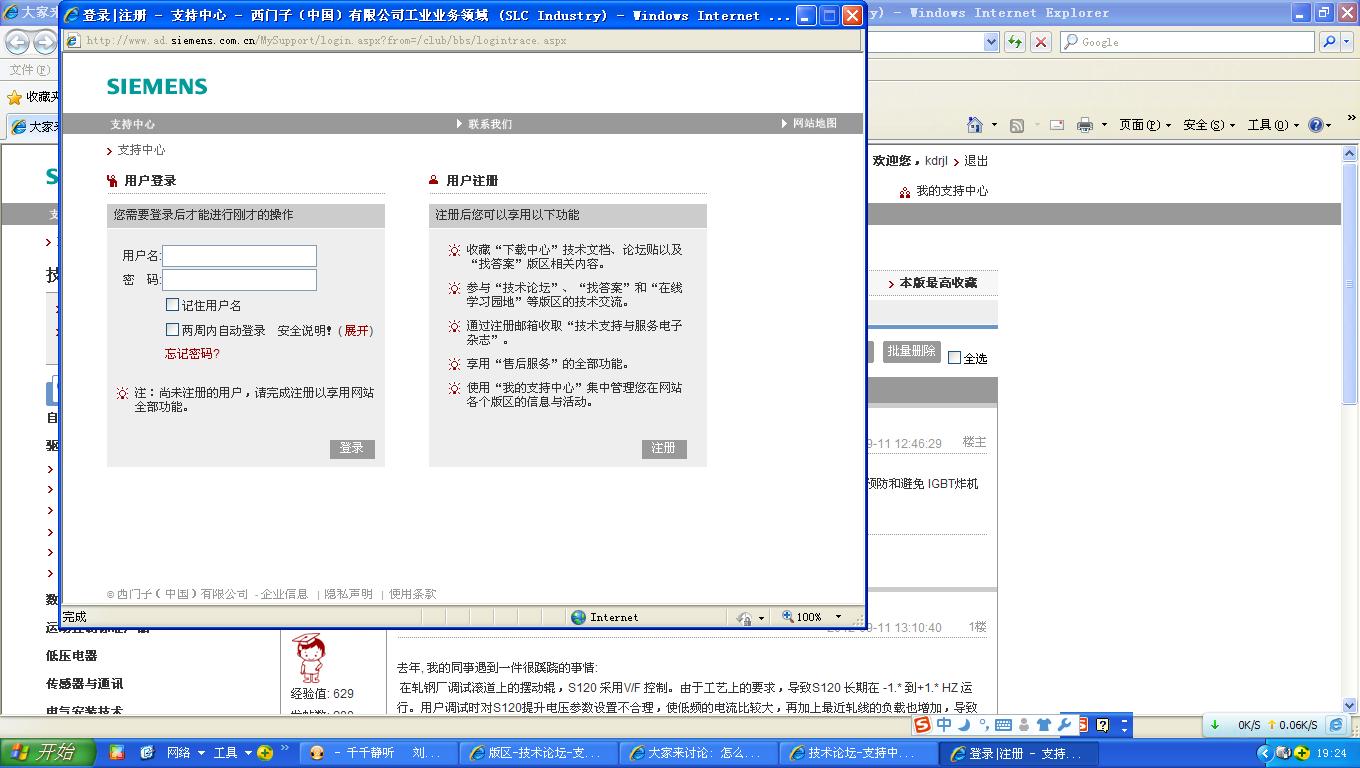Click the SIEMENS logo in the popup
This screenshot has width=1360, height=768.
tap(157, 87)
